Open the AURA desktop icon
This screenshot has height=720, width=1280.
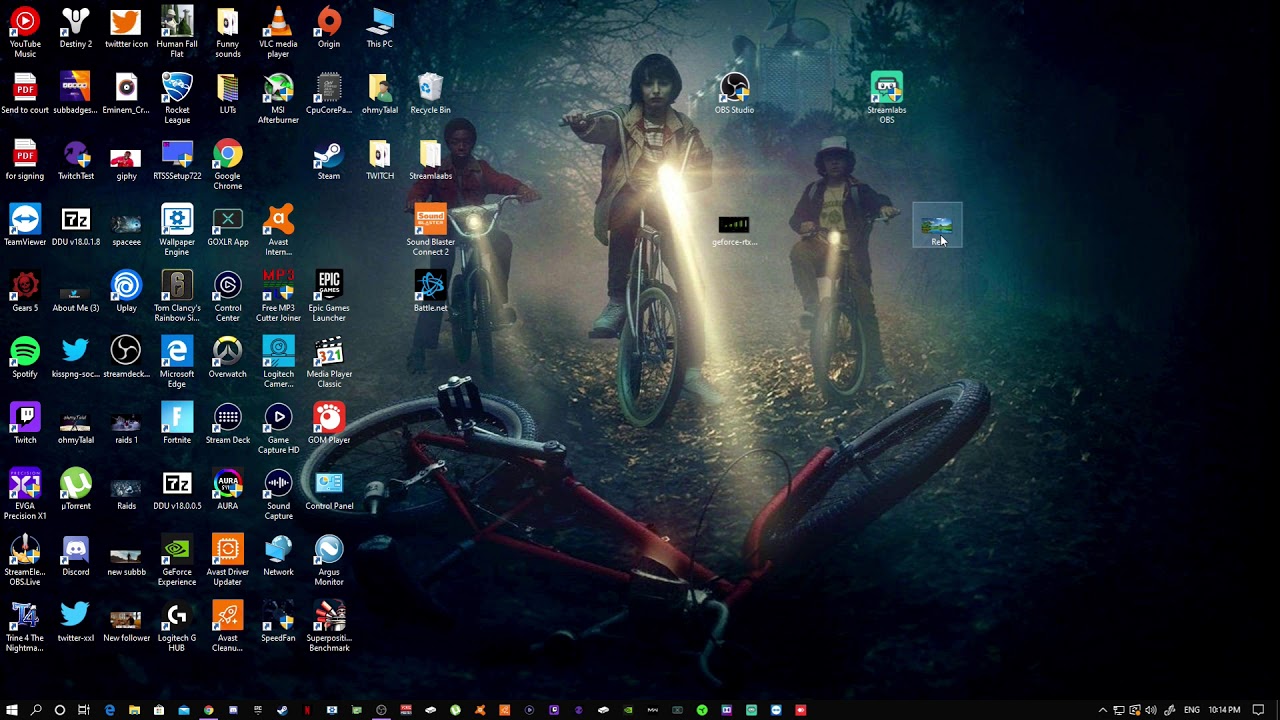(x=228, y=490)
